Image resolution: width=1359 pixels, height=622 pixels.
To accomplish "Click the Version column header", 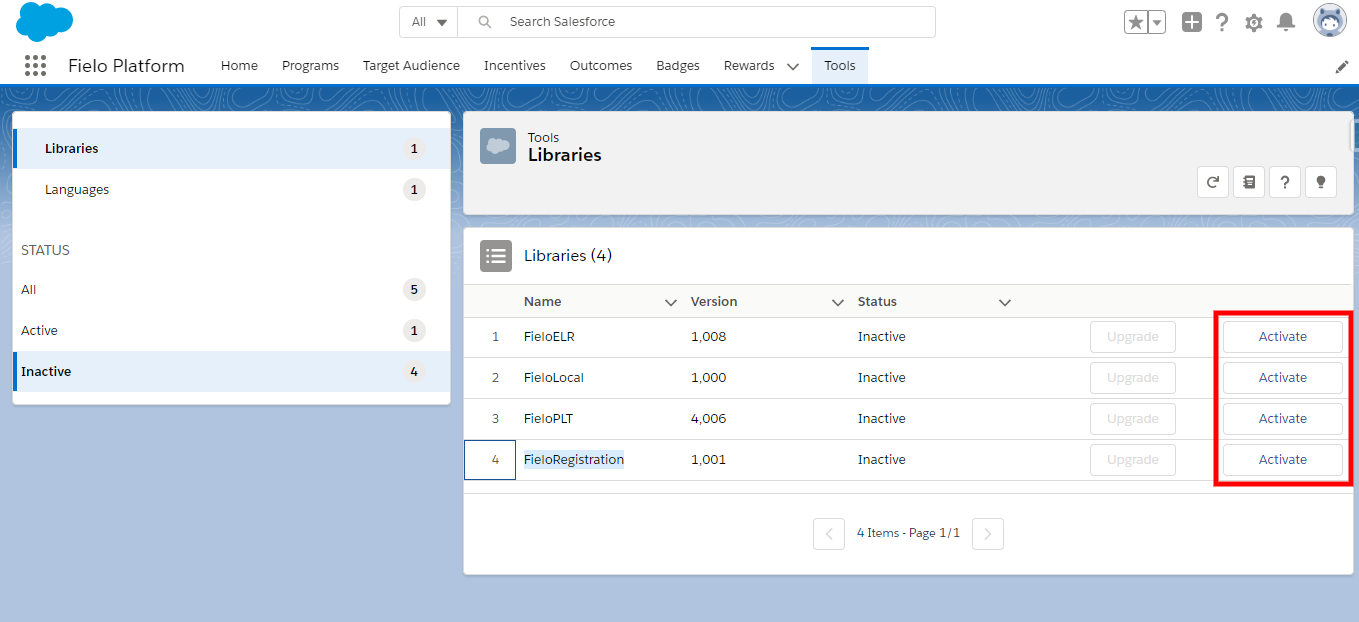I will (x=714, y=302).
